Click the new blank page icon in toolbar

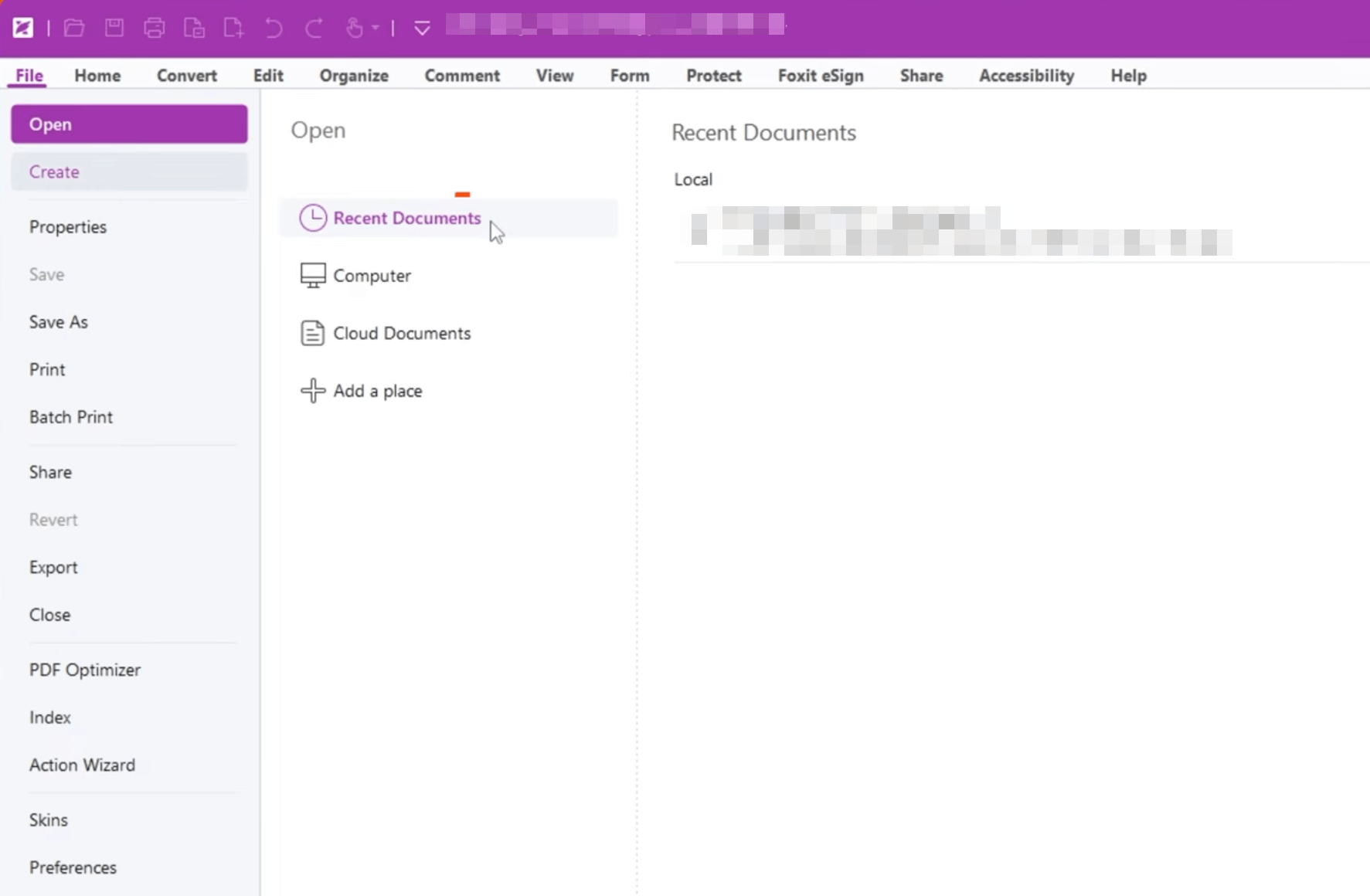[233, 28]
